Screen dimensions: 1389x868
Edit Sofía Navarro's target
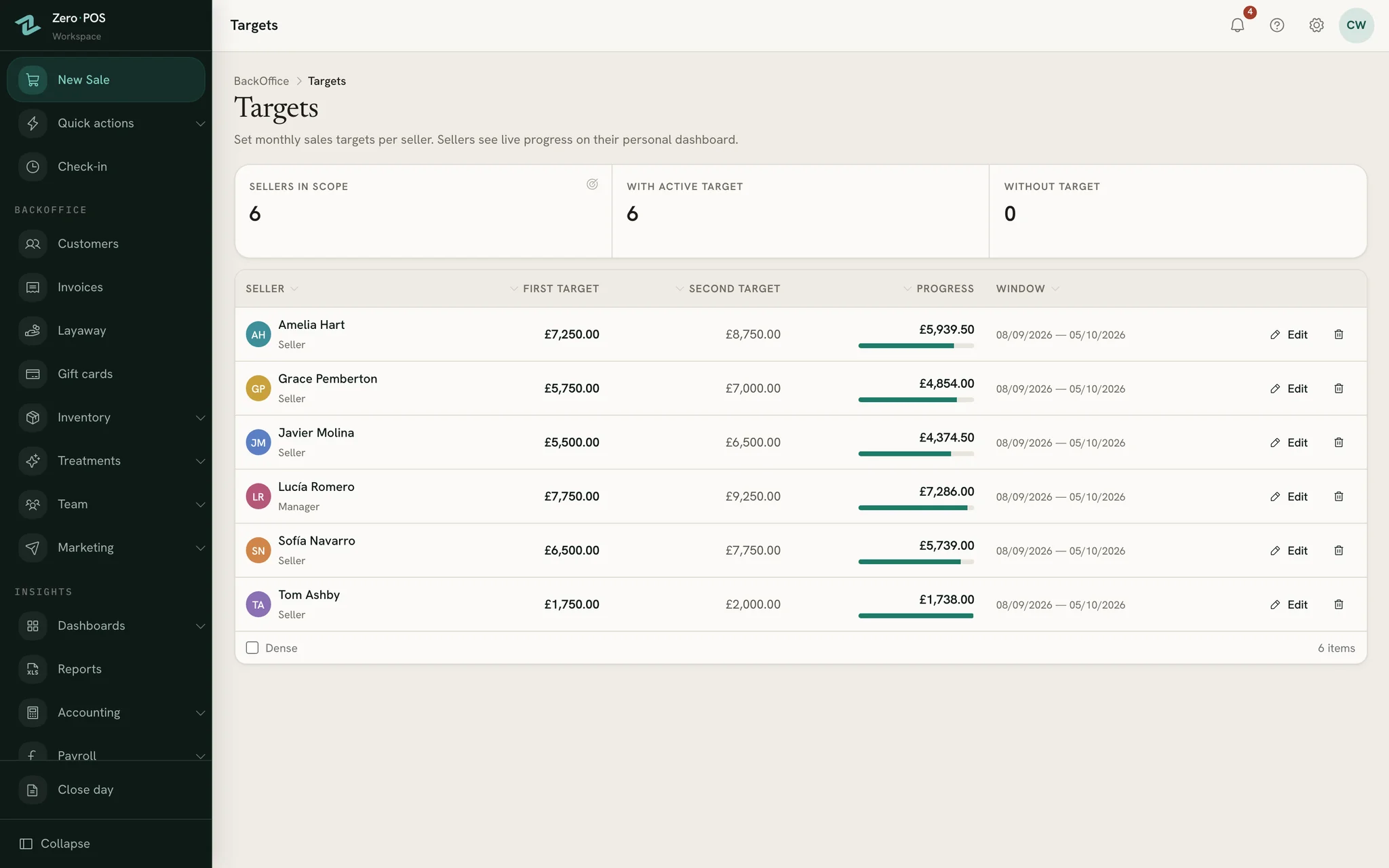point(1289,551)
